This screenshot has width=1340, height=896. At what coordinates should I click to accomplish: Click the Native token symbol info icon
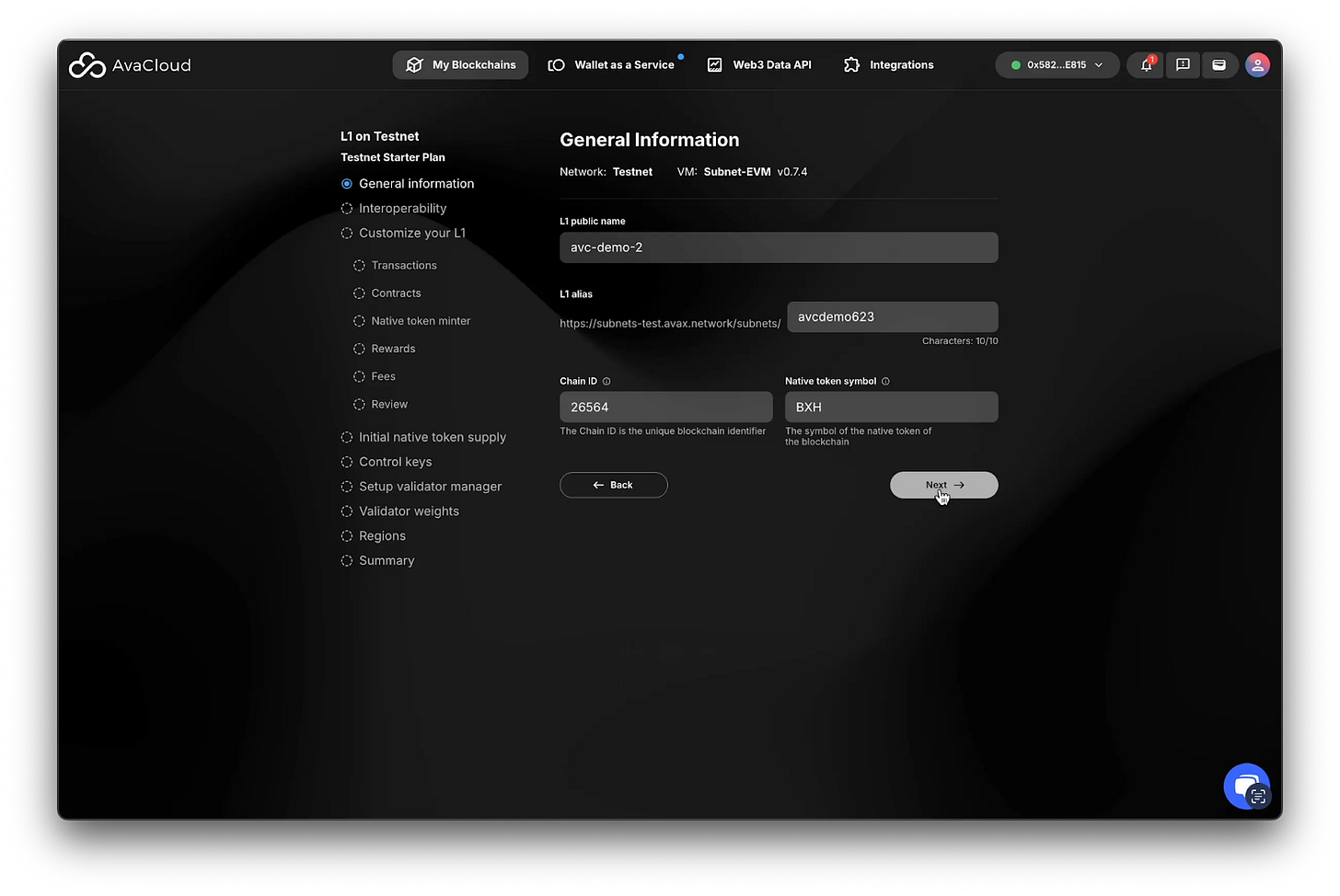click(x=885, y=382)
